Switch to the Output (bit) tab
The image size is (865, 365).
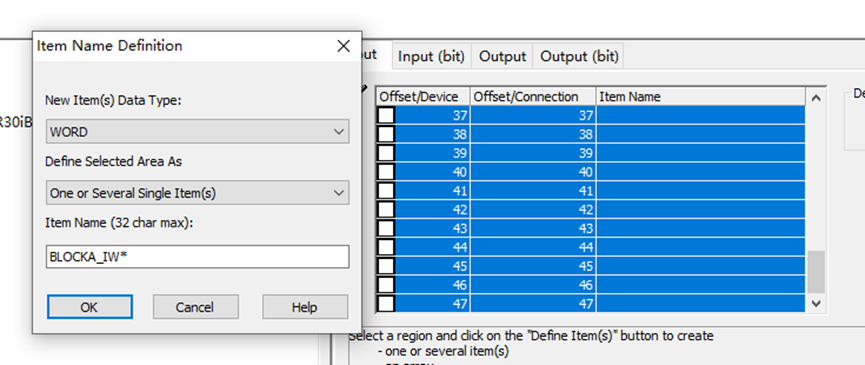pyautogui.click(x=579, y=56)
